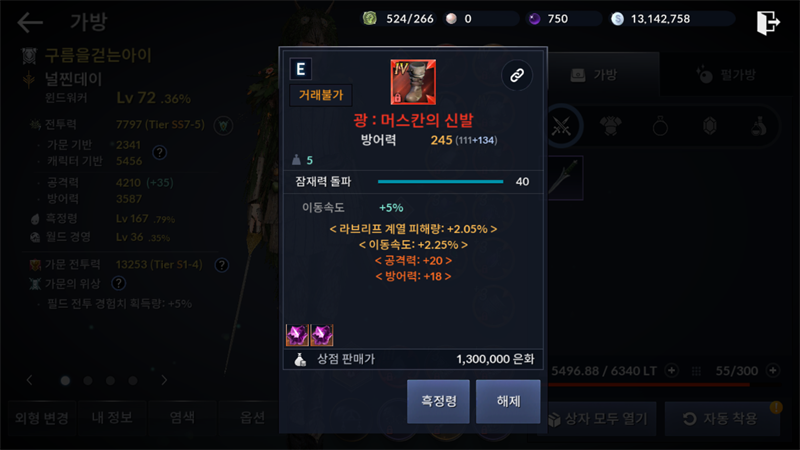Switch to the 펄가방 tab
Screen dimensions: 800x450
click(x=727, y=75)
